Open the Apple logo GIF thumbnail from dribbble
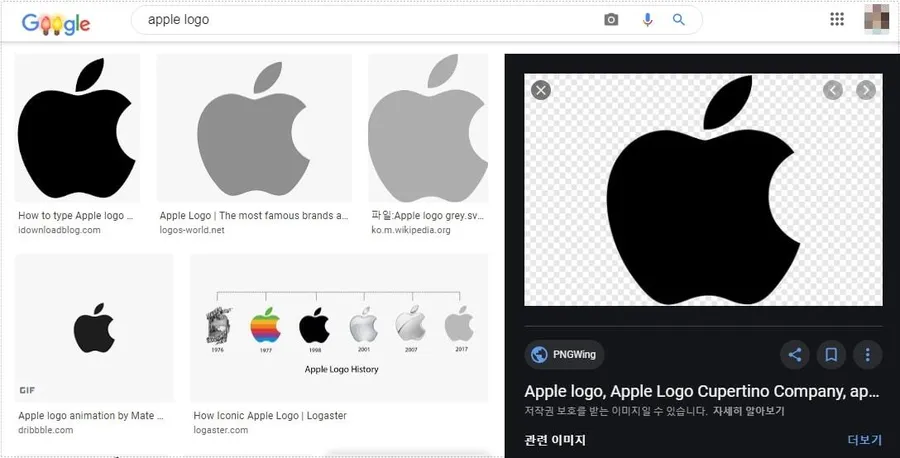This screenshot has width=900, height=458. tap(94, 328)
